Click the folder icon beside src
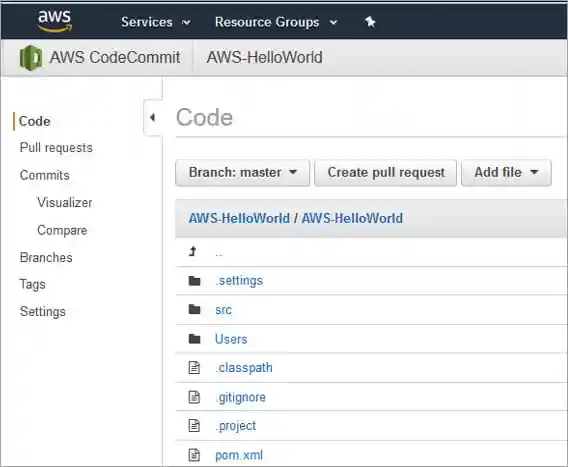 pyautogui.click(x=195, y=309)
